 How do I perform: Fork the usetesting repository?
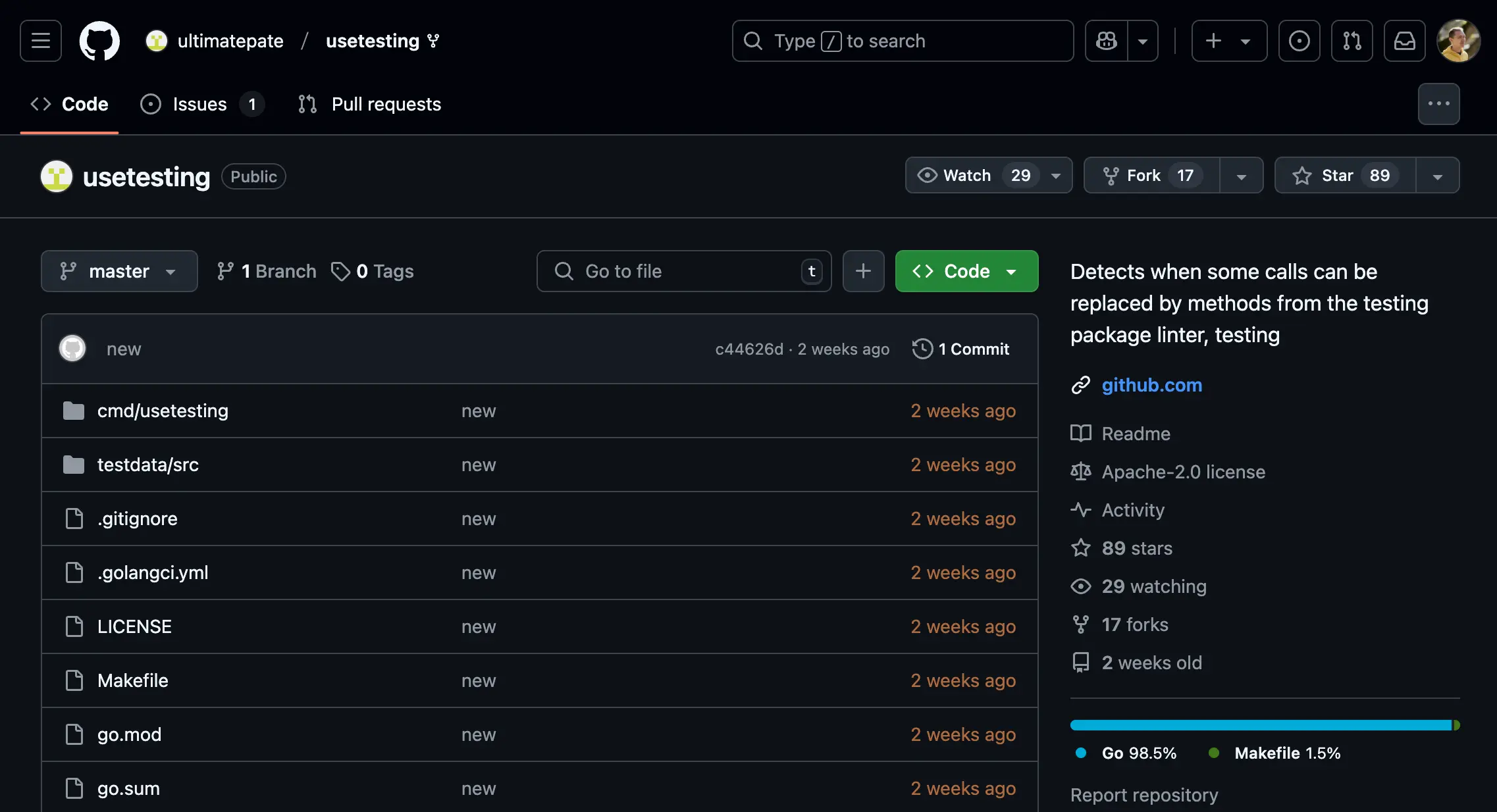click(x=1149, y=175)
